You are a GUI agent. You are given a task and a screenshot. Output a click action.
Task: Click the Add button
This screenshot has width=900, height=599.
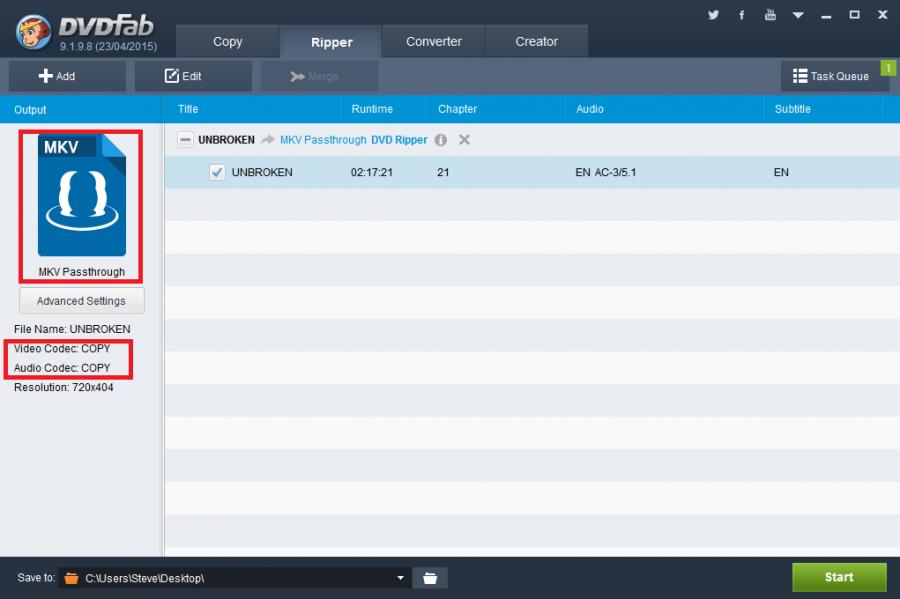(67, 76)
